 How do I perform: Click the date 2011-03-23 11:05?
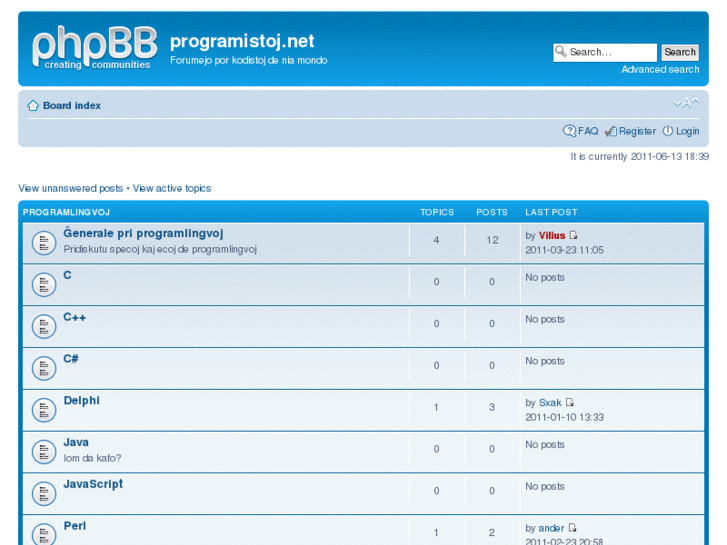pyautogui.click(x=564, y=250)
